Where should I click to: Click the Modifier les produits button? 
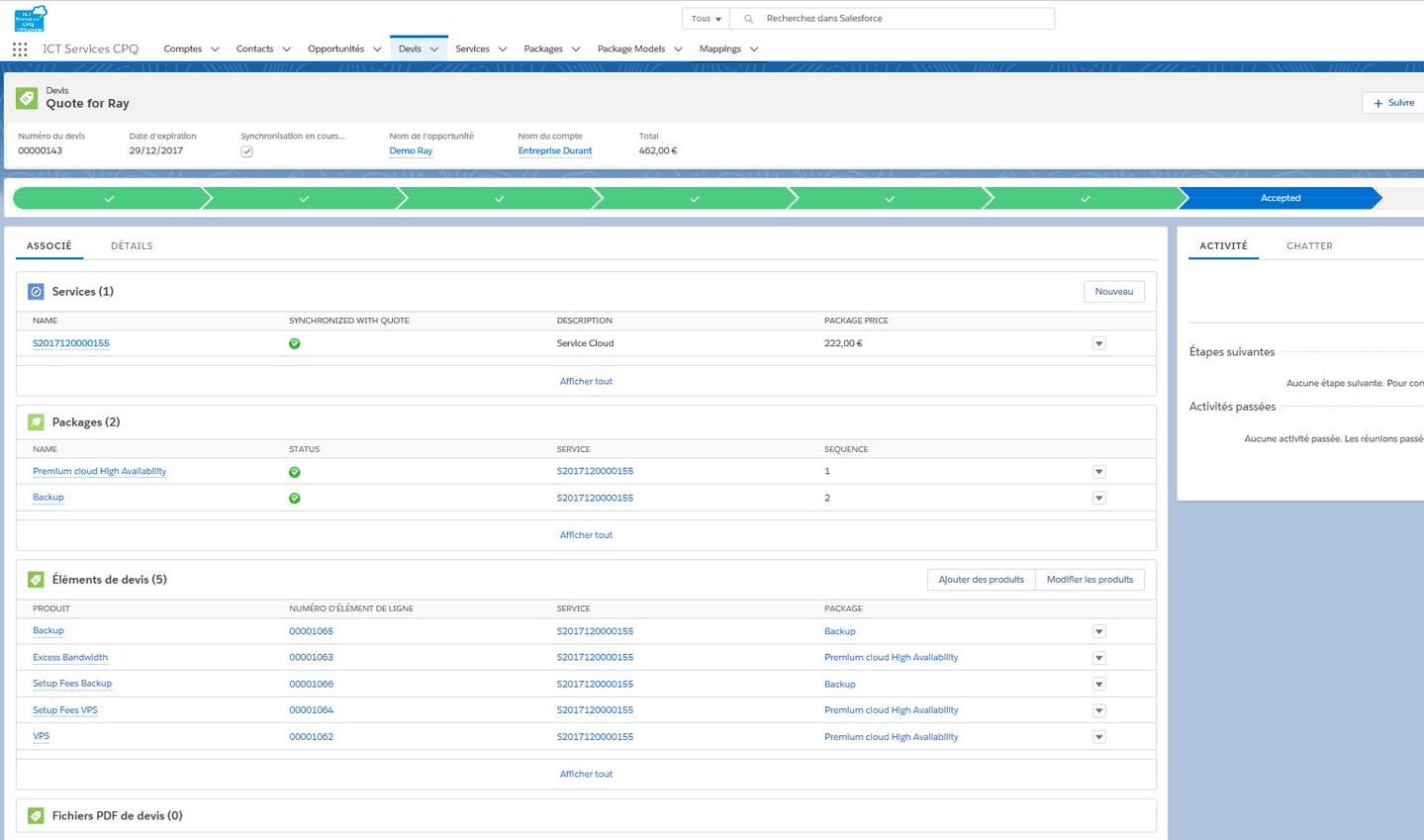tap(1091, 580)
